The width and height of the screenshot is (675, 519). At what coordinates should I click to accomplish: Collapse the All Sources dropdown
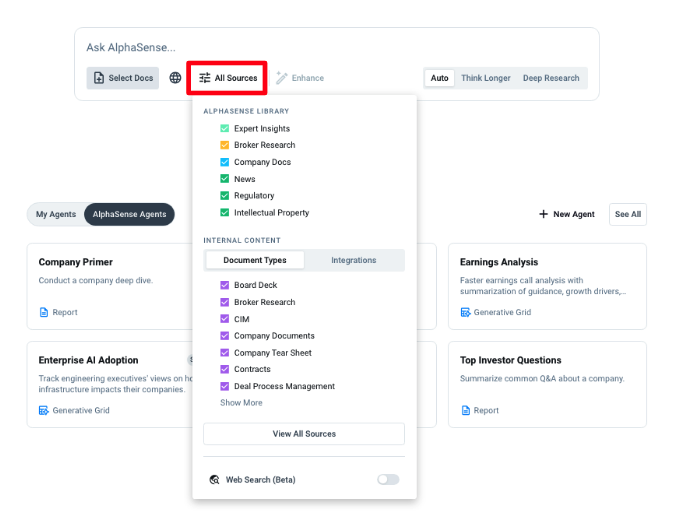click(x=227, y=78)
